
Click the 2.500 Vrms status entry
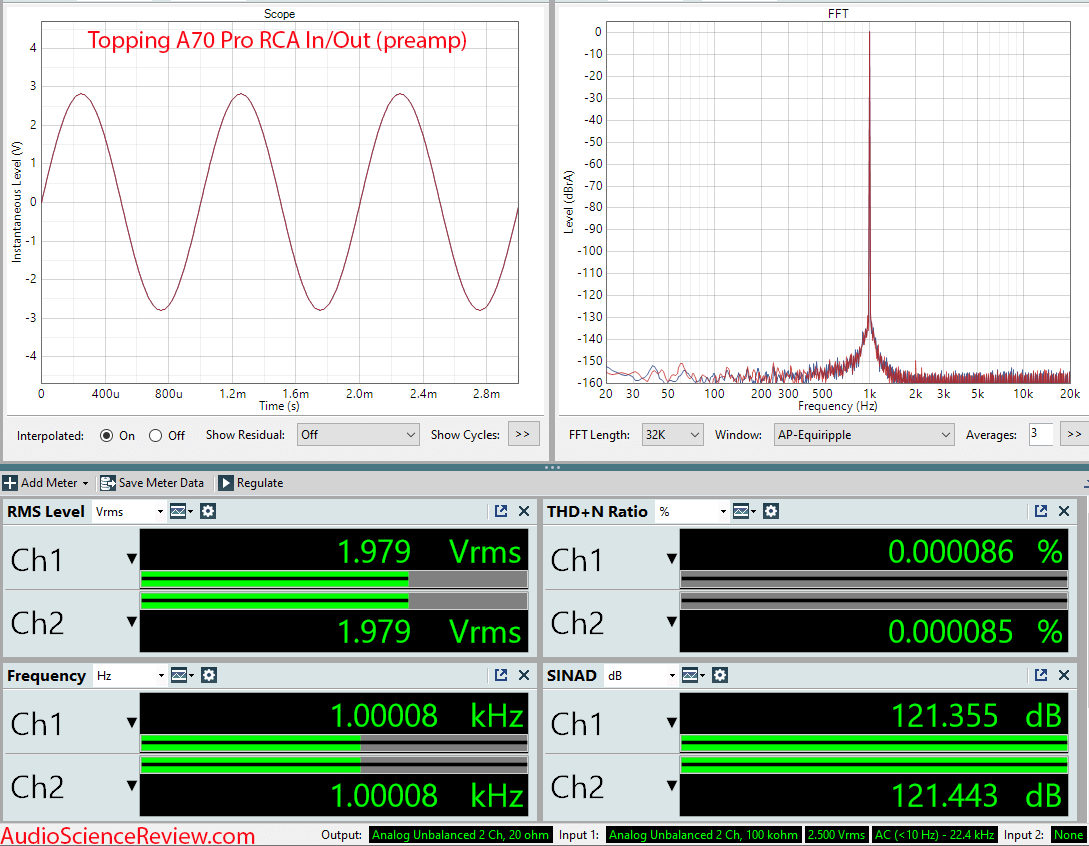pyautogui.click(x=836, y=835)
